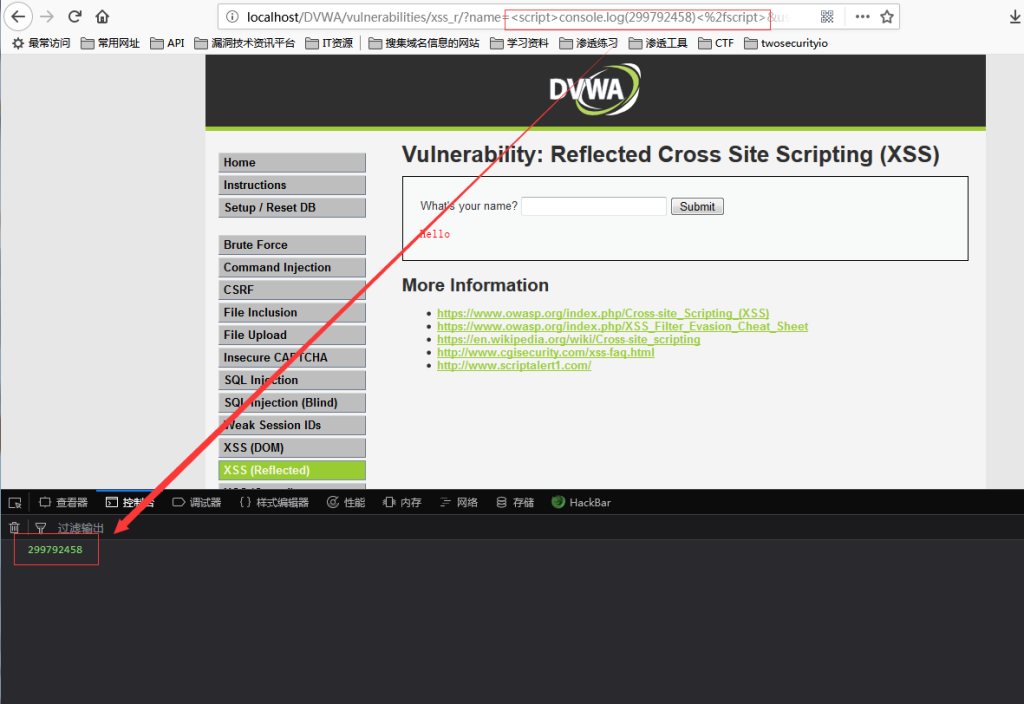Click the 299792458 console output line
The height and width of the screenshot is (704, 1024).
coord(55,550)
